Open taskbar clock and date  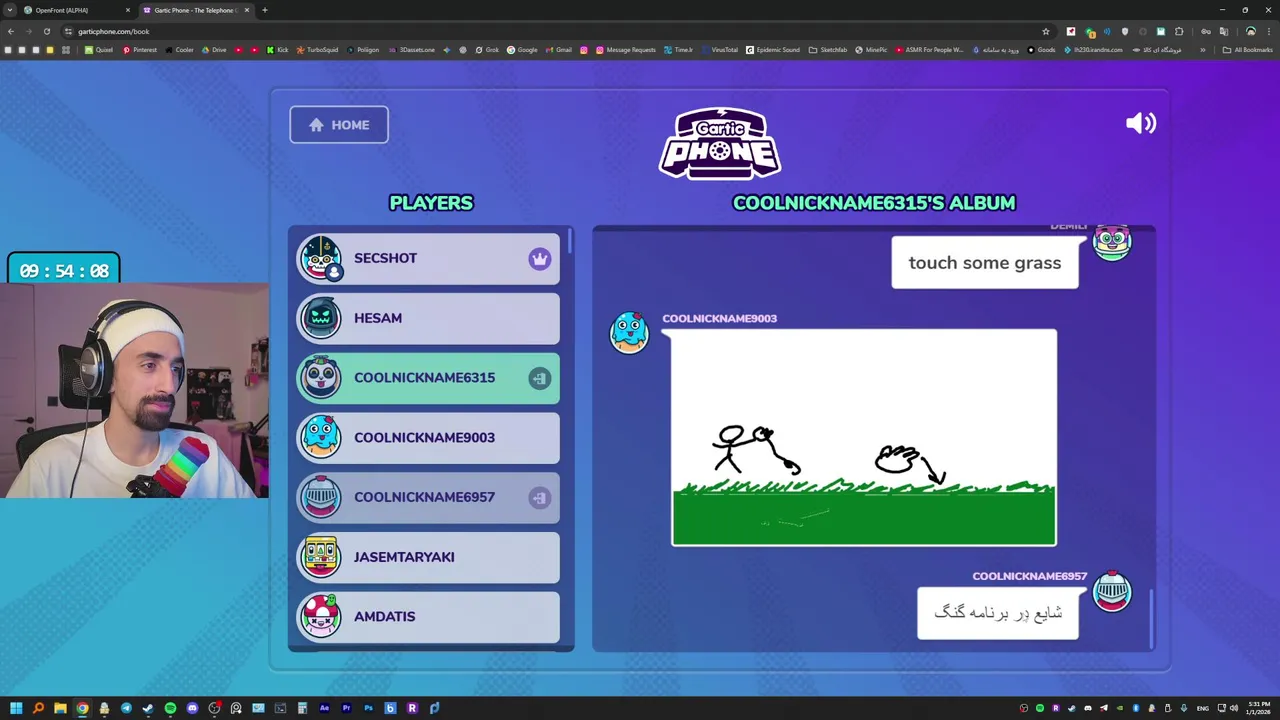click(x=1258, y=708)
